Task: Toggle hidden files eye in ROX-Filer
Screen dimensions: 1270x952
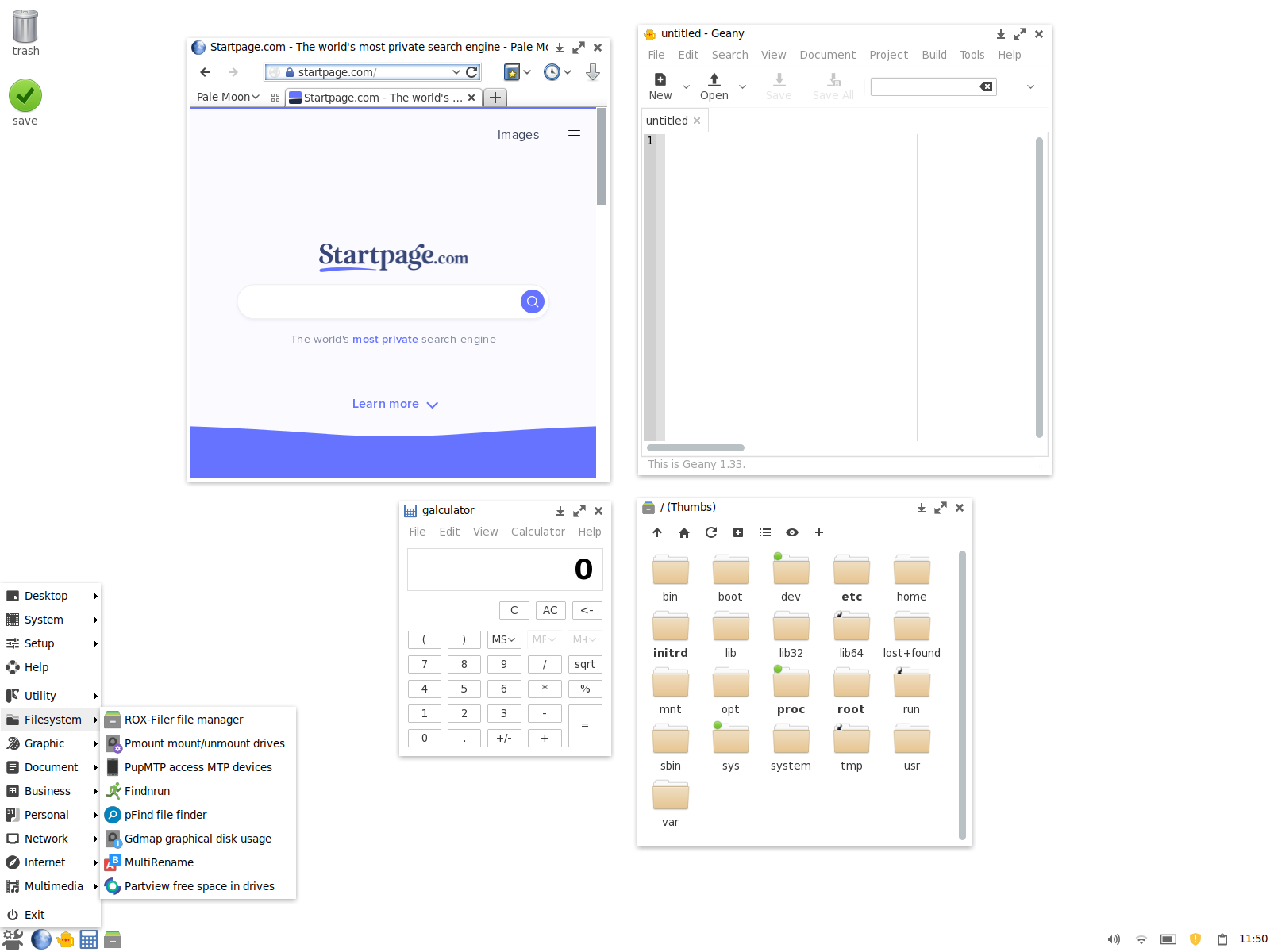Action: (792, 532)
